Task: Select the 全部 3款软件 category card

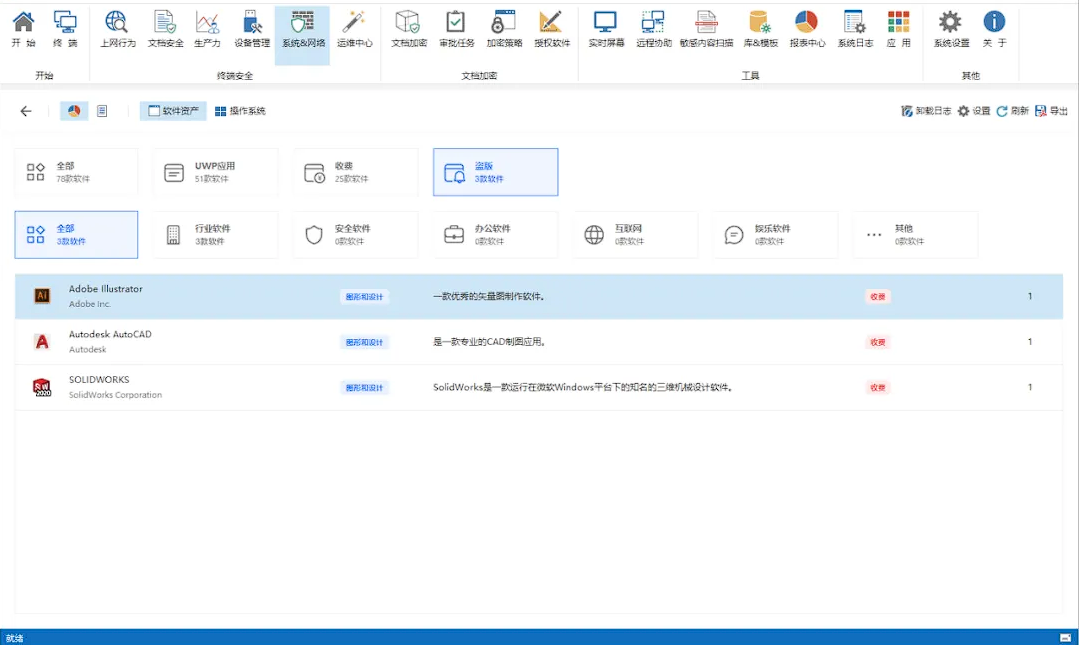Action: (x=76, y=235)
